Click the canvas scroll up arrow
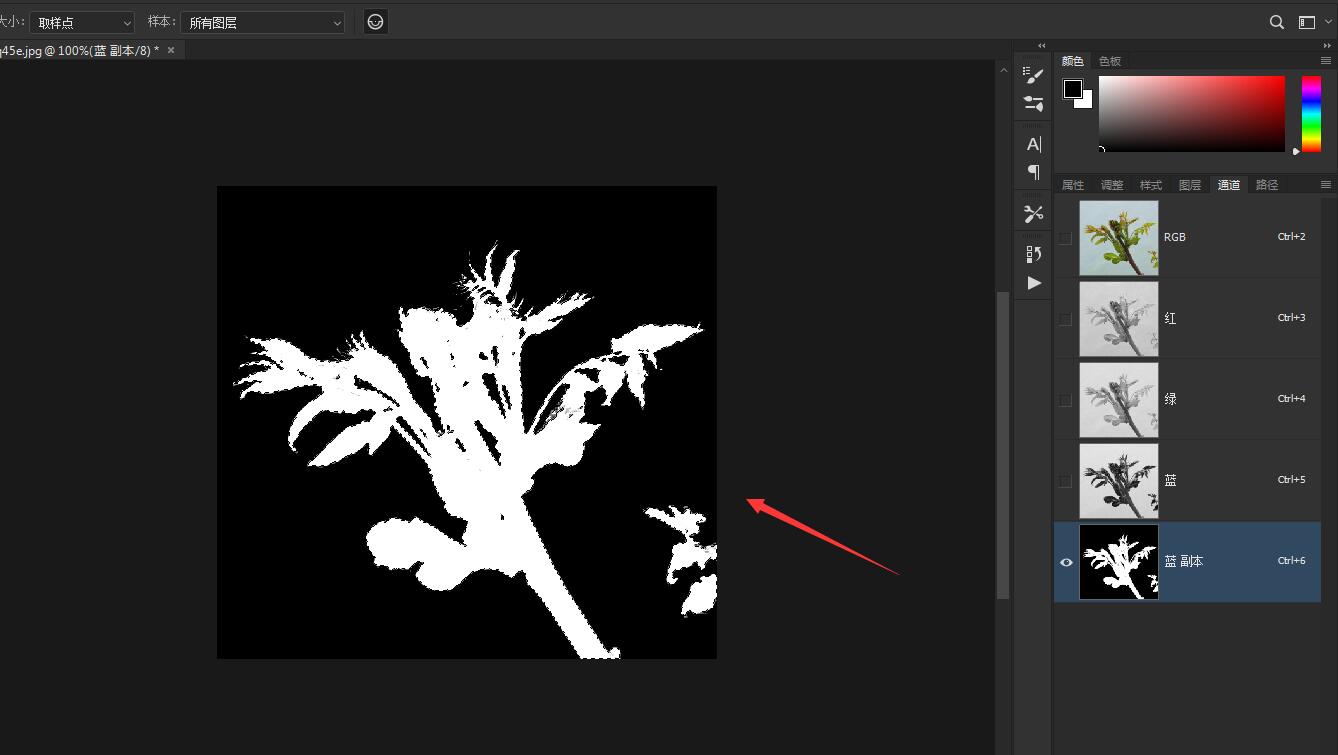The width and height of the screenshot is (1338, 755). (x=1003, y=71)
